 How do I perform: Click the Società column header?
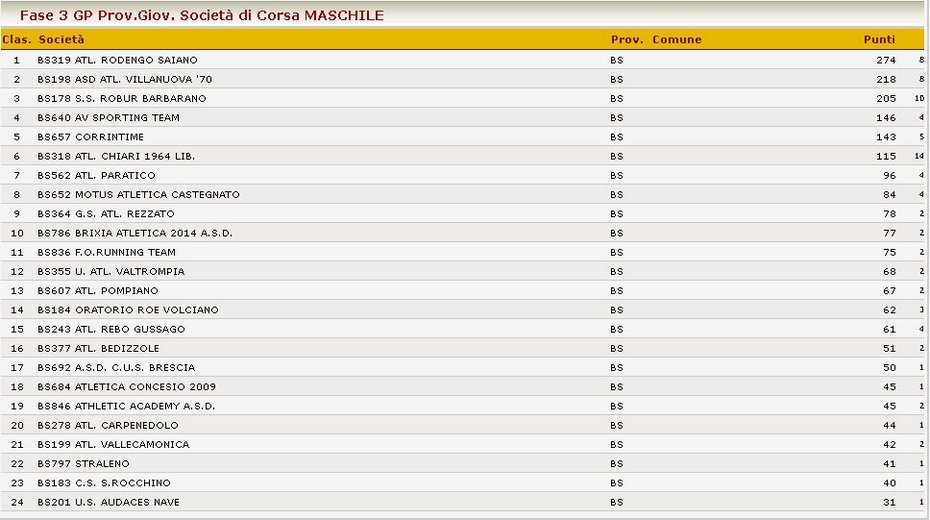(61, 40)
